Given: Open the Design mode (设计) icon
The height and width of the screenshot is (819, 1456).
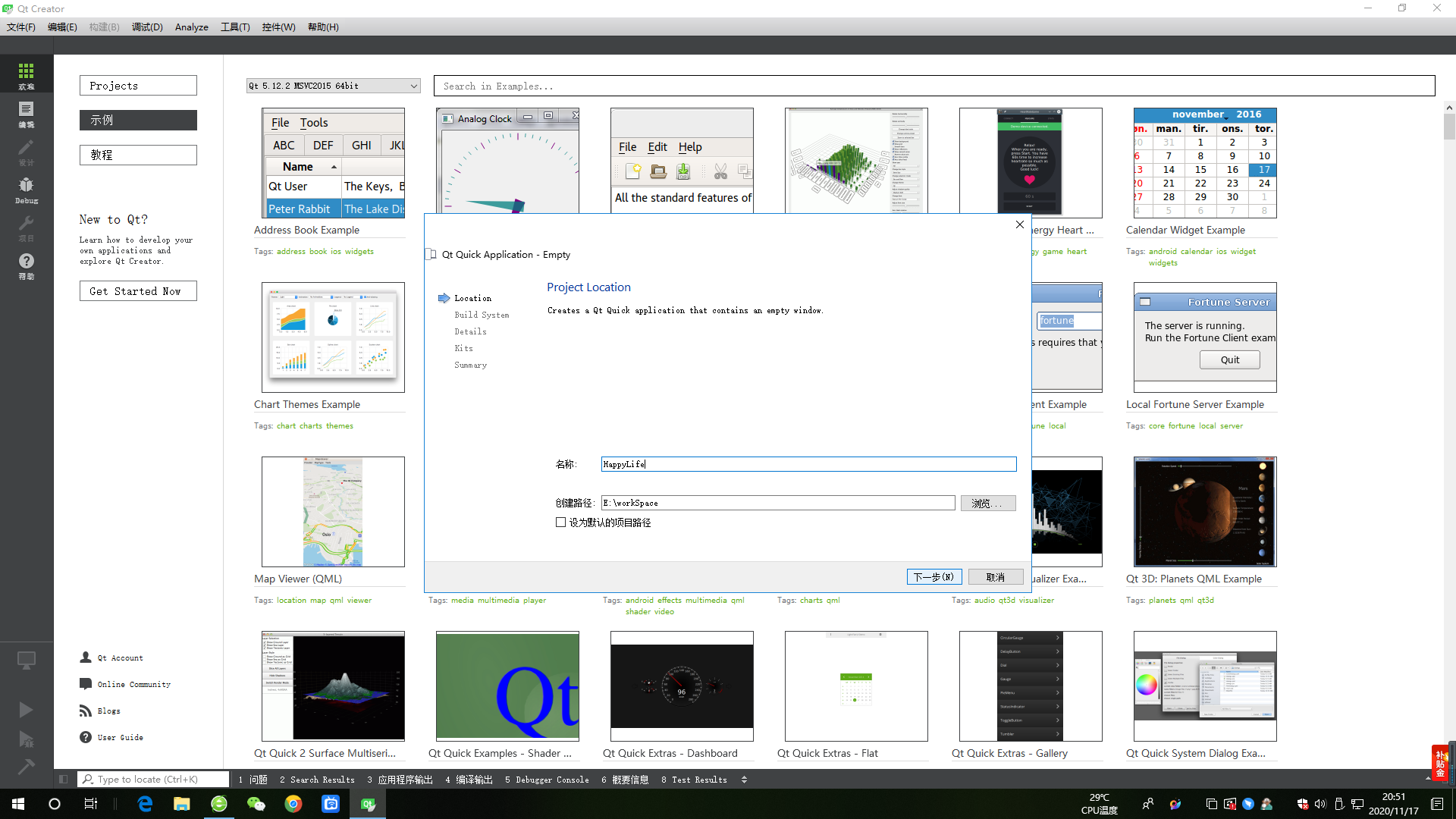Looking at the screenshot, I should pyautogui.click(x=27, y=151).
